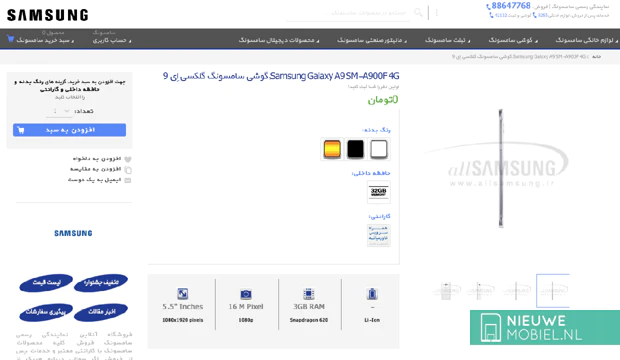Select the black body color swatch
620x360 pixels.
click(355, 149)
